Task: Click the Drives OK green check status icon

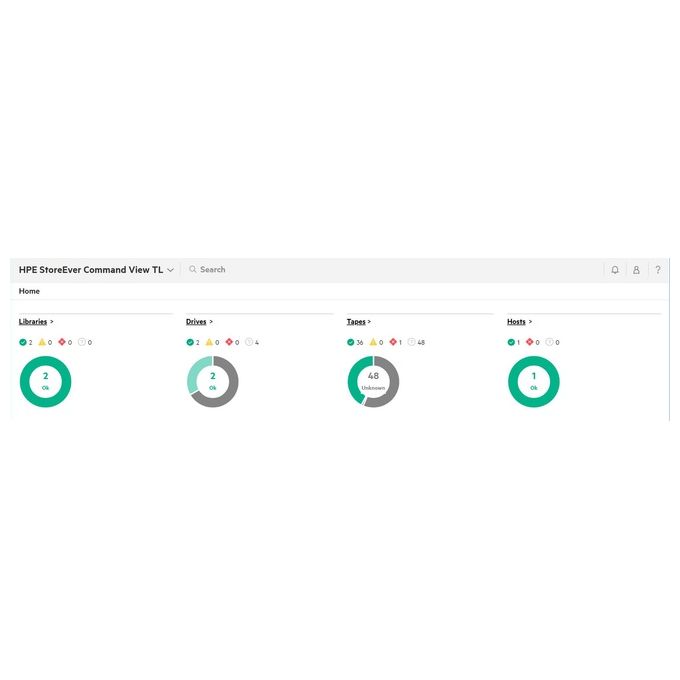Action: point(190,342)
